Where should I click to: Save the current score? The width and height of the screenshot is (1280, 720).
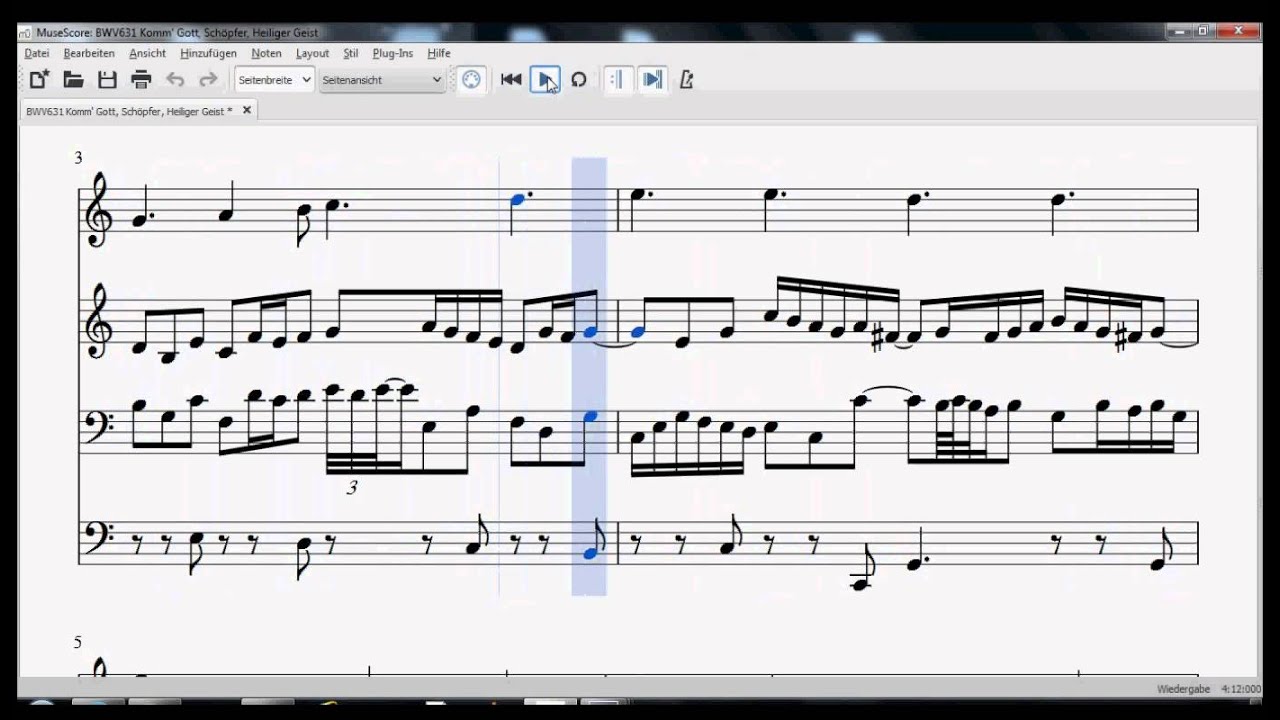pos(107,80)
